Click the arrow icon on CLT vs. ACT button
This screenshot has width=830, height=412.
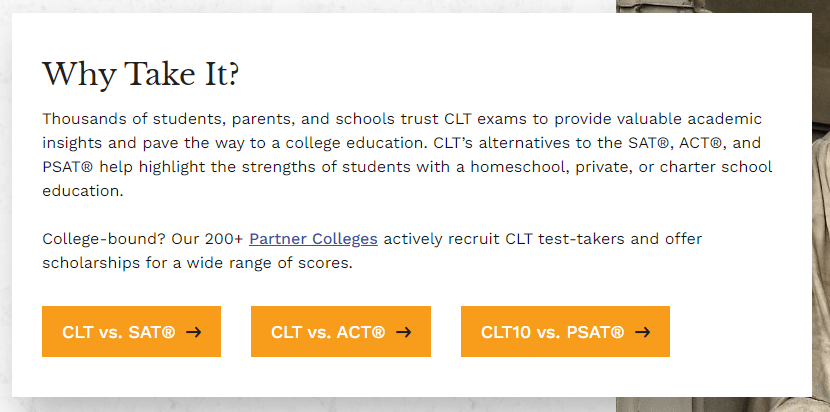coord(403,332)
